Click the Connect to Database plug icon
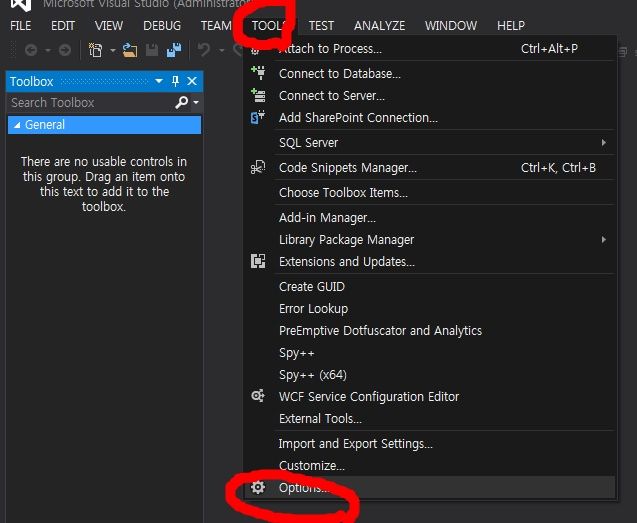 coord(258,73)
